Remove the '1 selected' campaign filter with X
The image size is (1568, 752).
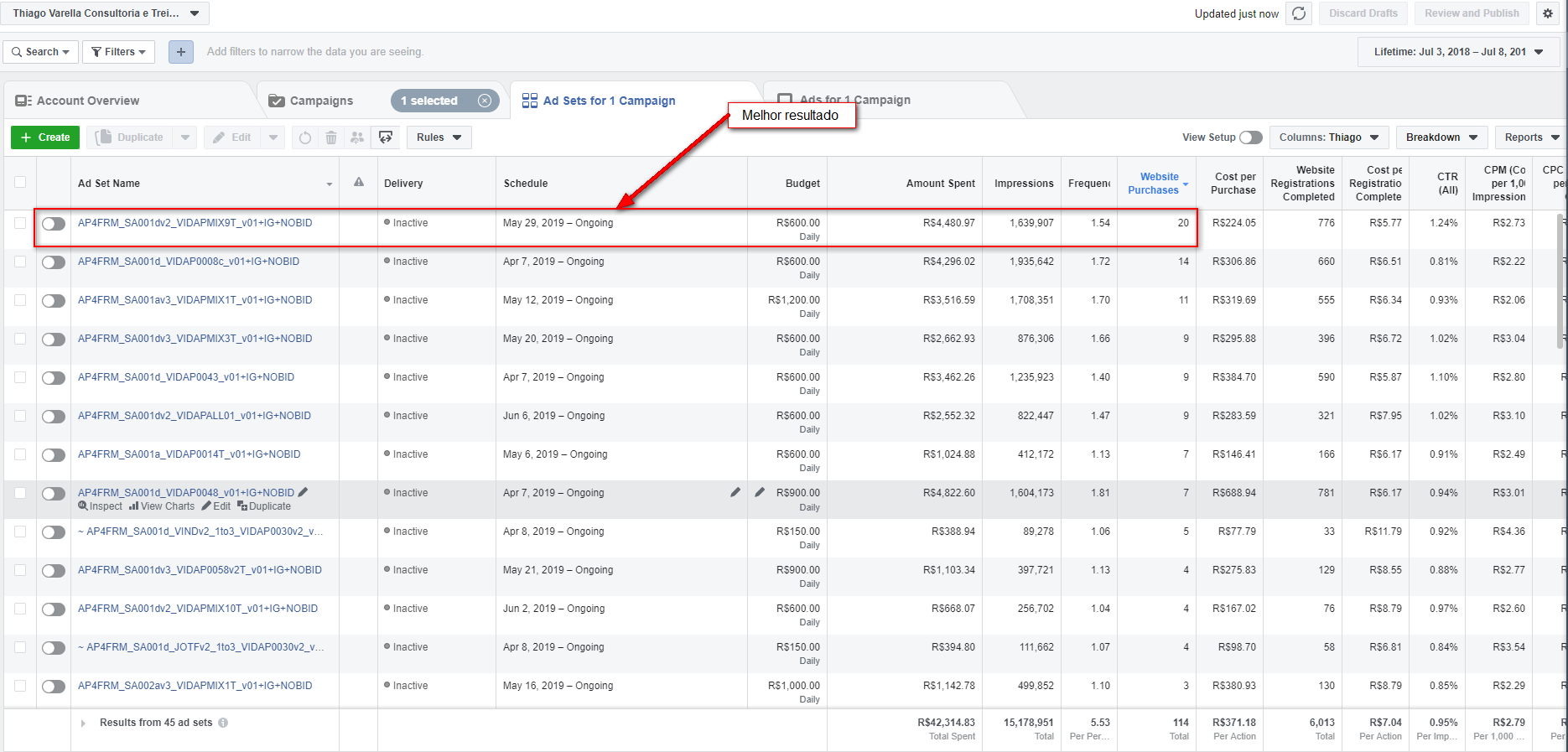point(485,101)
